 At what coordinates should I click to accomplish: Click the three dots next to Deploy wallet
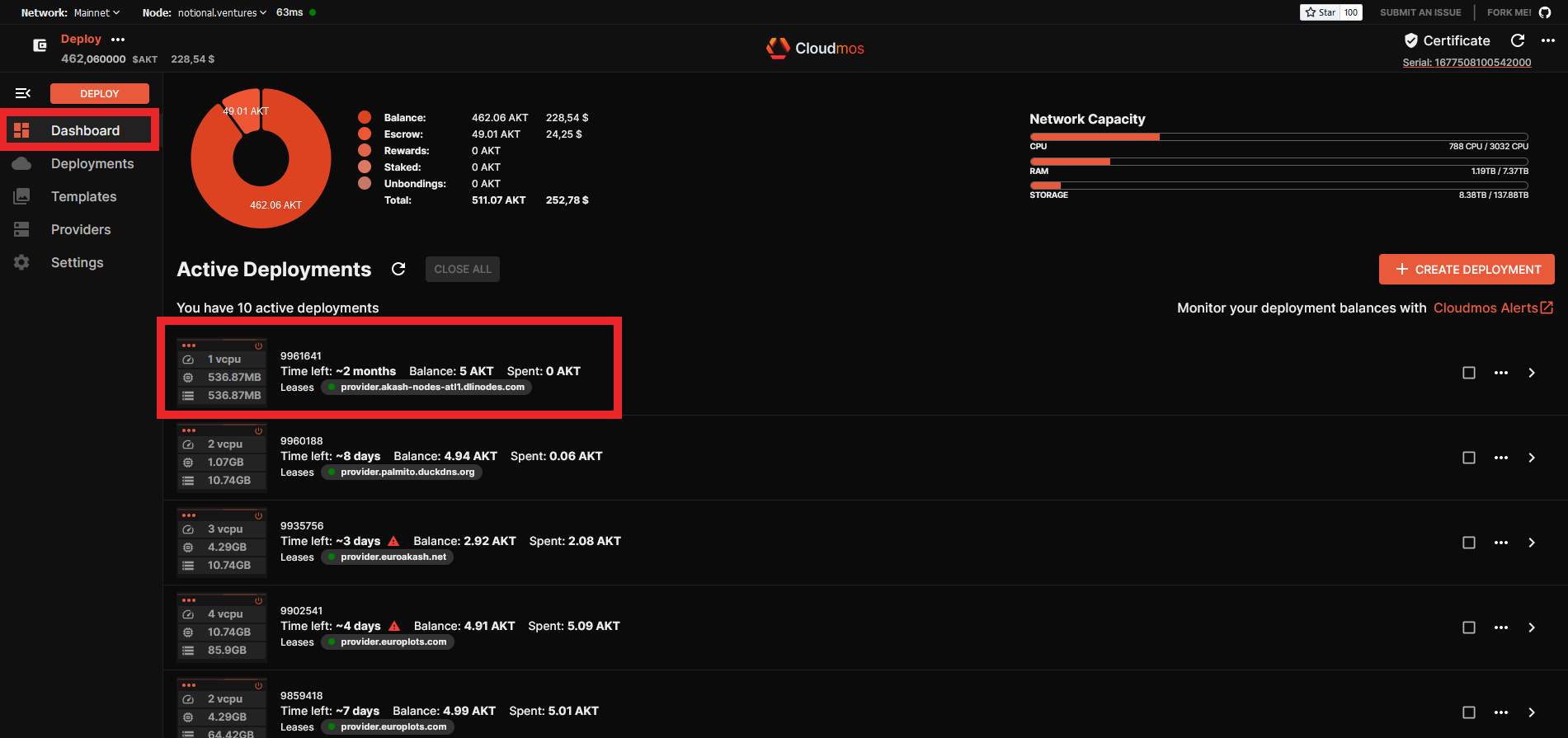pyautogui.click(x=118, y=40)
